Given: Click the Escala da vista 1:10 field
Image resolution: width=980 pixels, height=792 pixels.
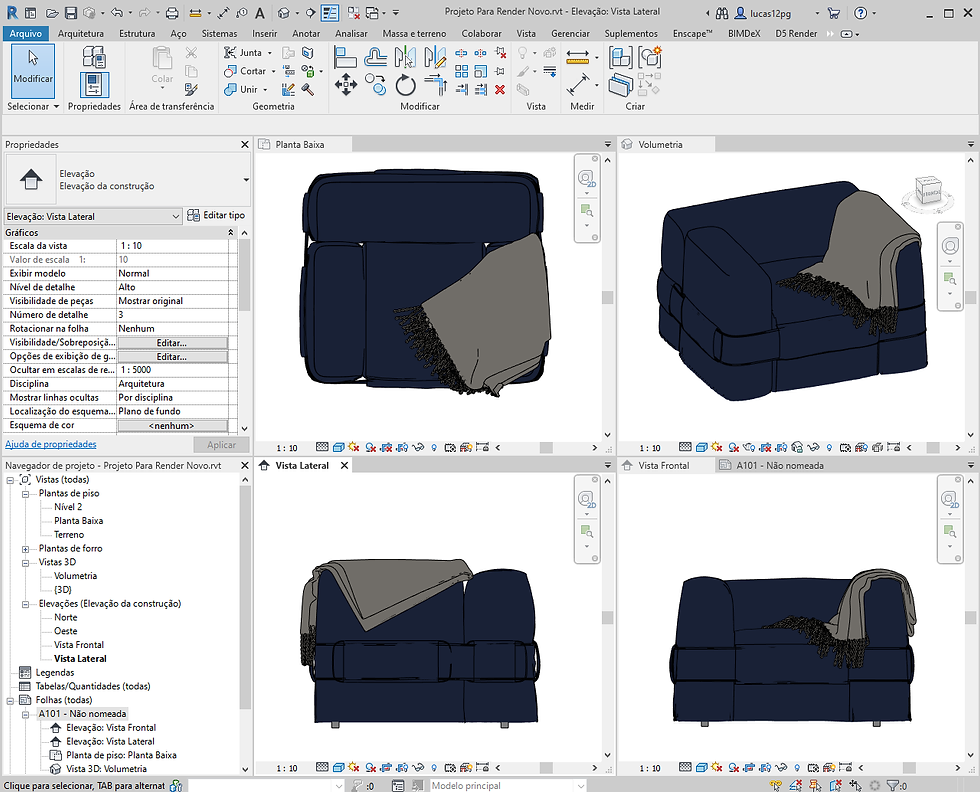Looking at the screenshot, I should [x=172, y=246].
